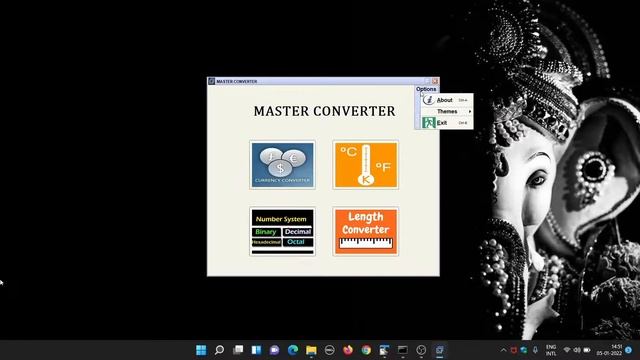The image size is (640, 360).
Task: Close the Master Converter window
Action: tap(435, 81)
